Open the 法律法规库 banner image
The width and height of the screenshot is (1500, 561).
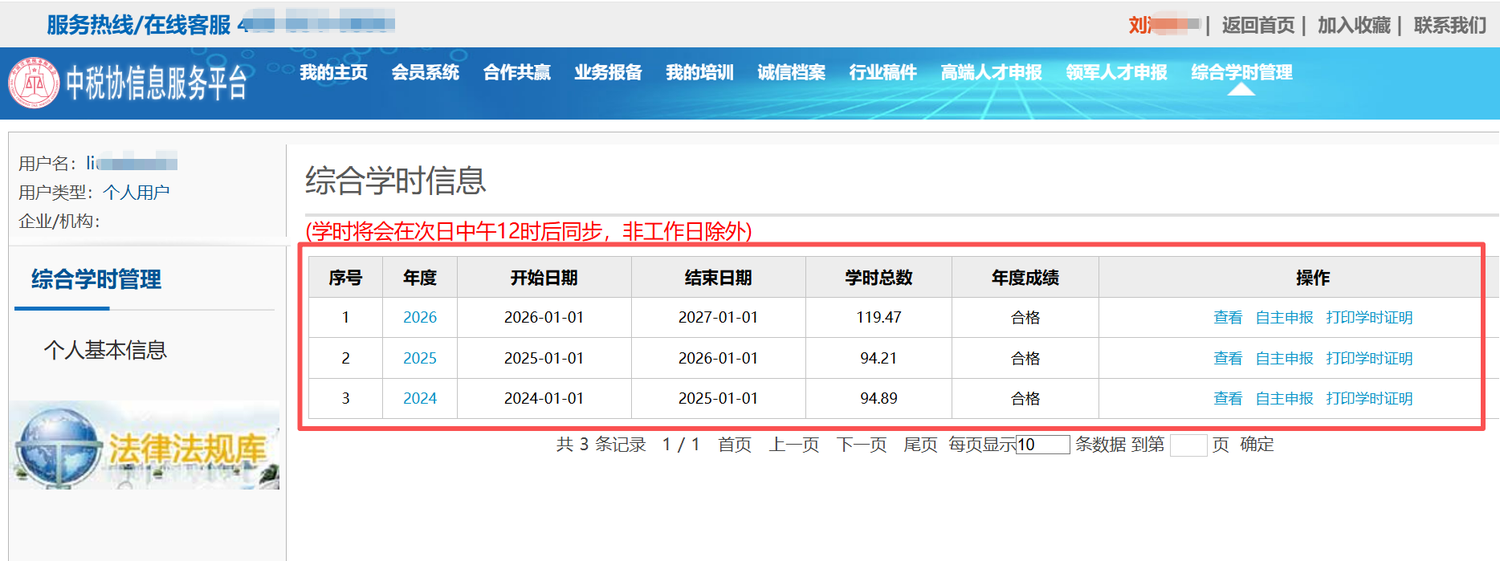[145, 446]
